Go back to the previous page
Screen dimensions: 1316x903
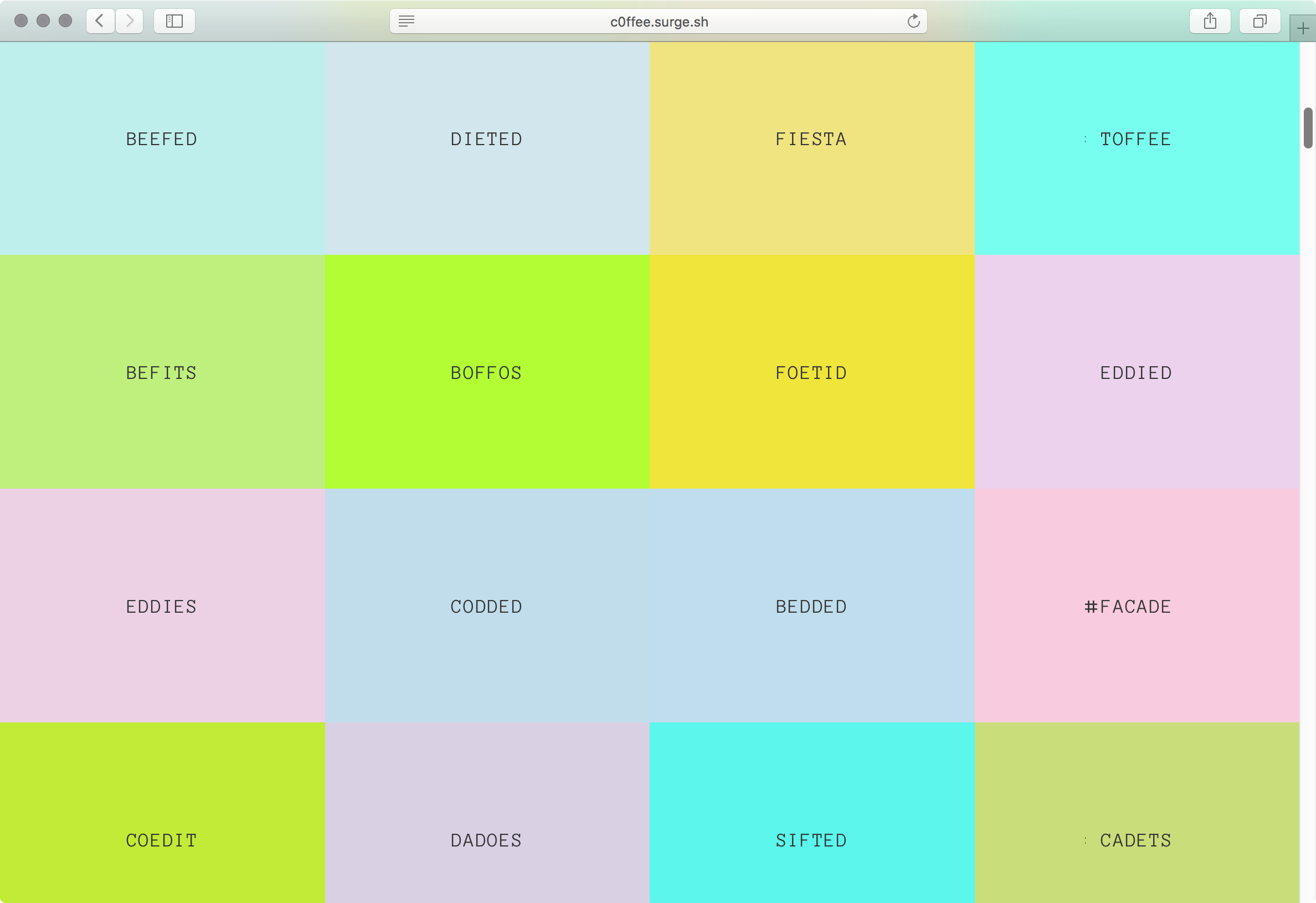[x=100, y=21]
